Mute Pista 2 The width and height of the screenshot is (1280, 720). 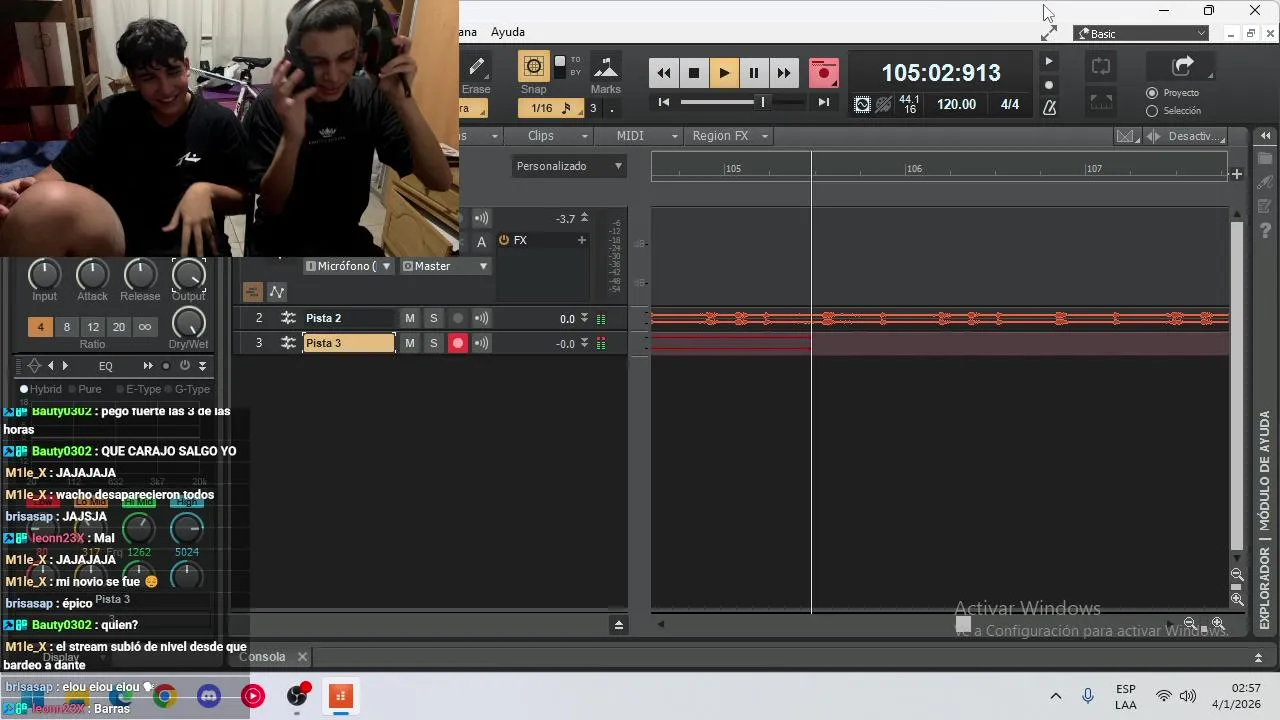pyautogui.click(x=409, y=318)
